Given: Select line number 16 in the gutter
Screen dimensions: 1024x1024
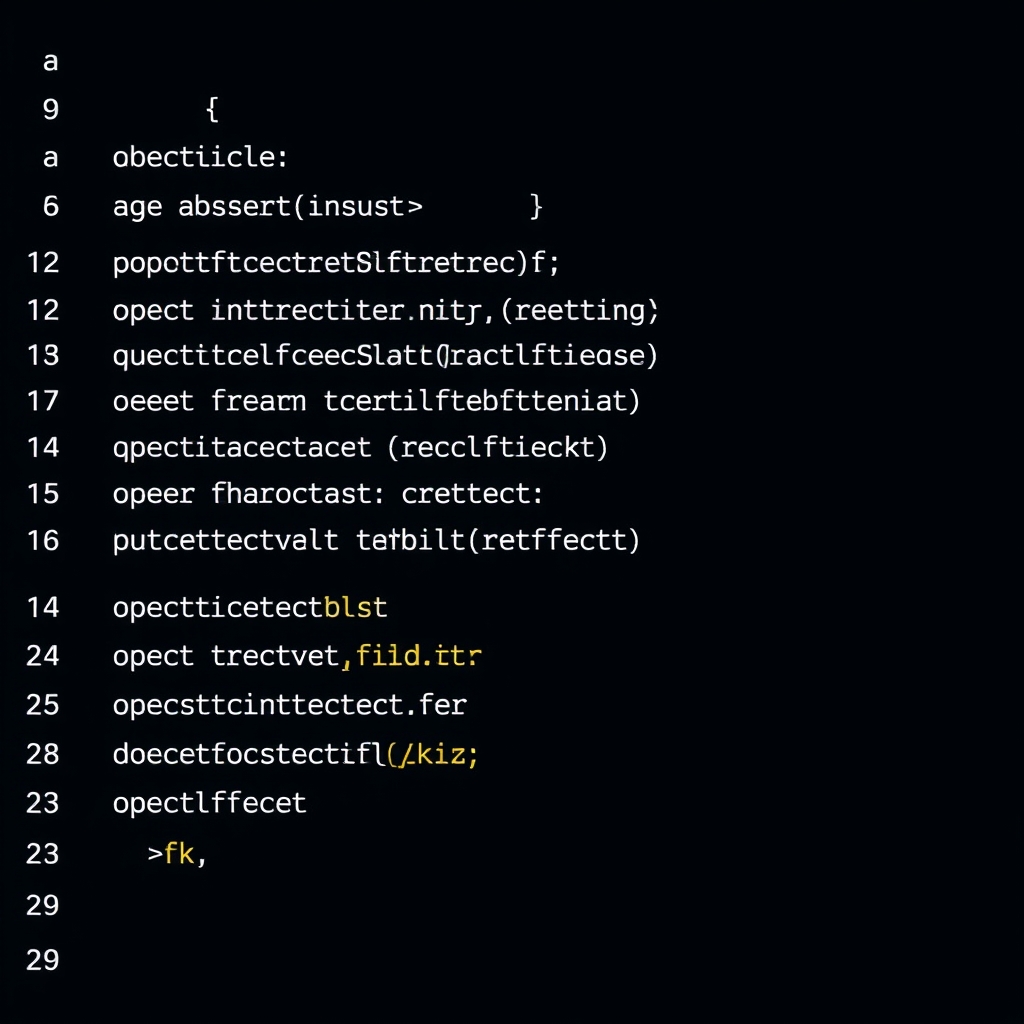Looking at the screenshot, I should [x=43, y=541].
